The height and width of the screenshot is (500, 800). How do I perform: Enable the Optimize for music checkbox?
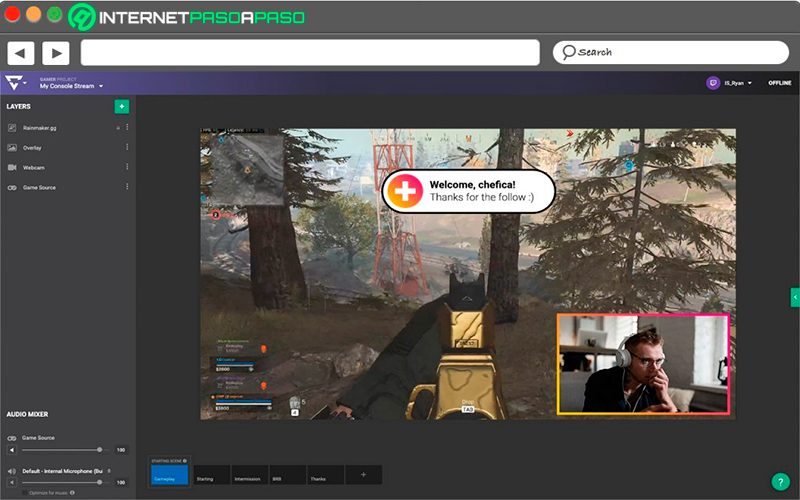click(x=25, y=493)
